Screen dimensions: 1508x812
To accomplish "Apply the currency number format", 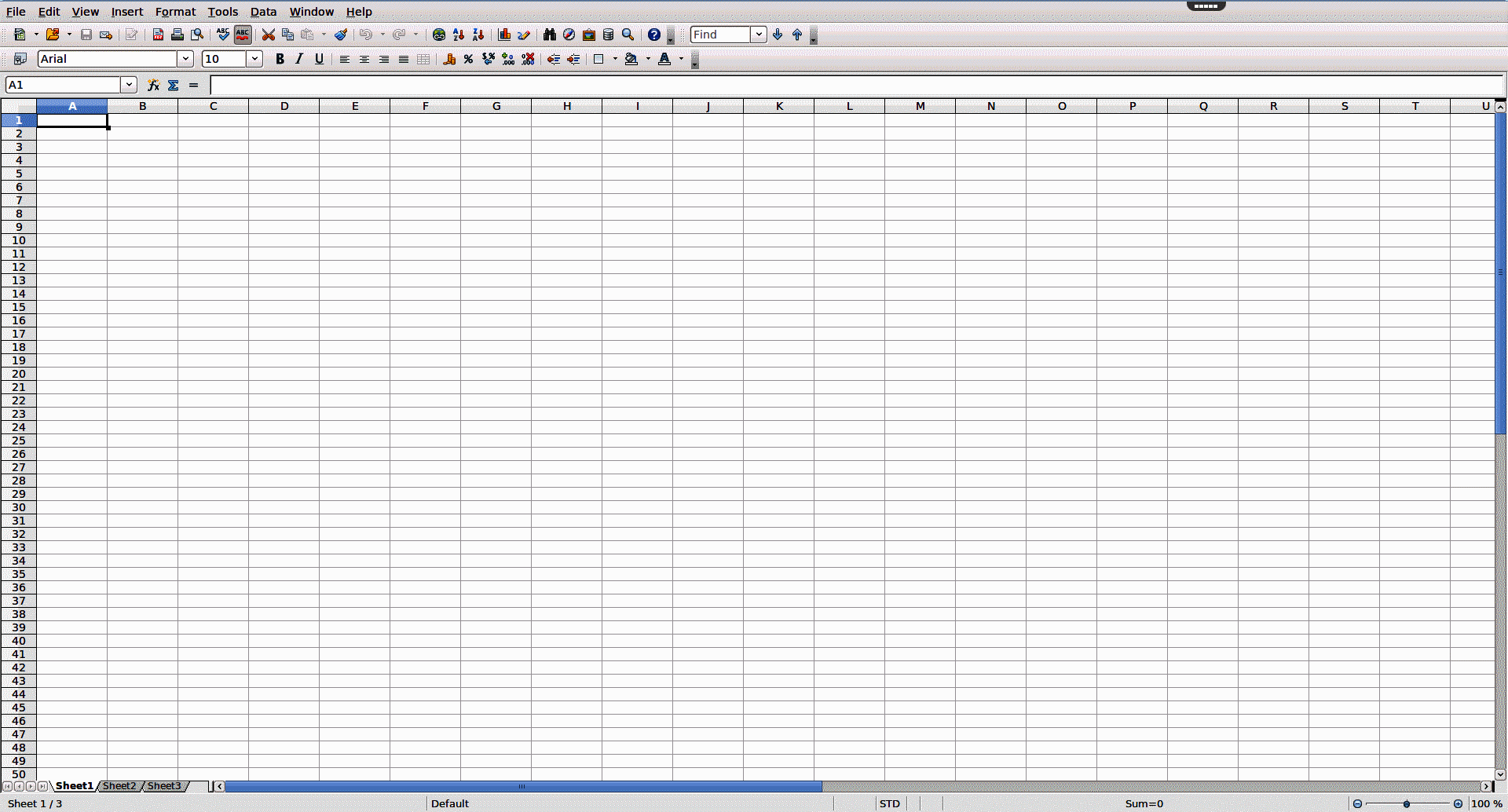I will pos(448,59).
